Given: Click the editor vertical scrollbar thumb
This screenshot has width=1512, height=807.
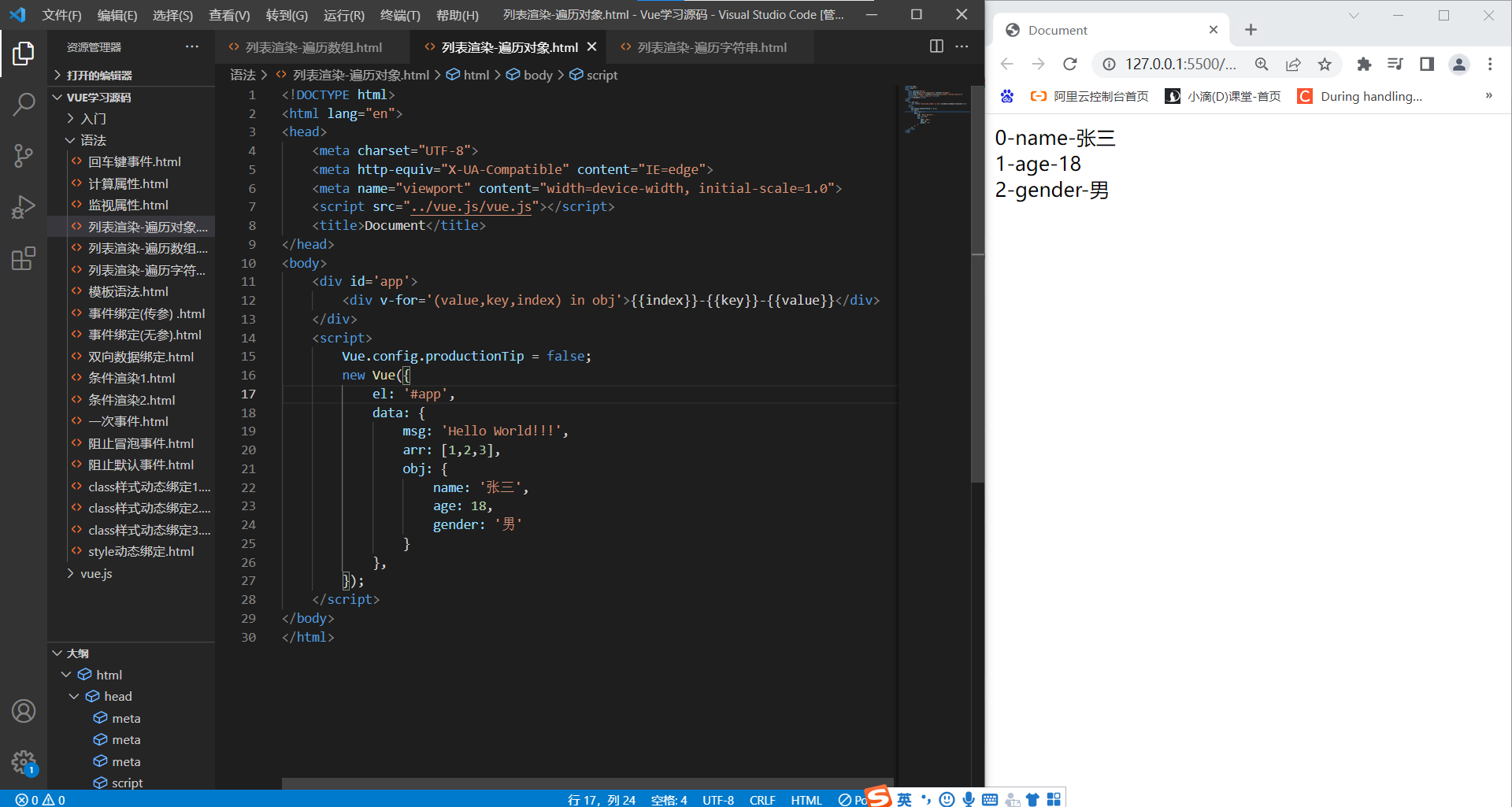Looking at the screenshot, I should (x=978, y=283).
